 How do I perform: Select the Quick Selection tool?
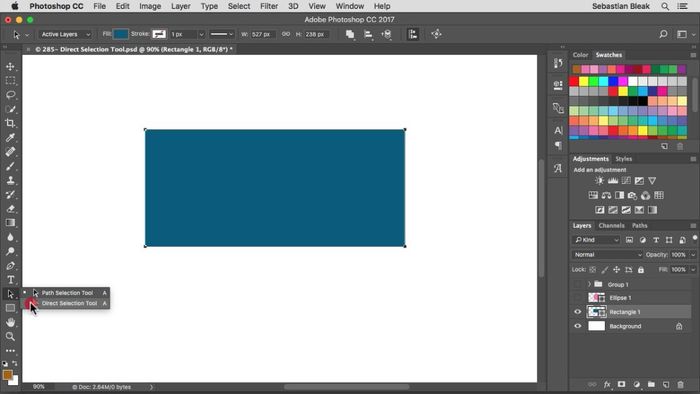point(10,109)
